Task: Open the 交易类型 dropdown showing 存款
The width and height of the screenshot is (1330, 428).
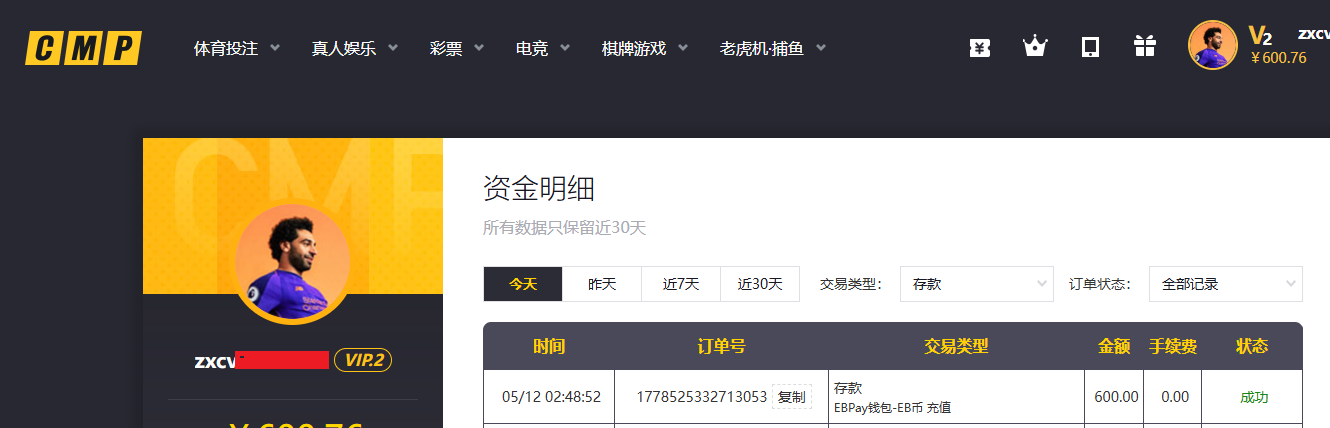Action: click(977, 284)
